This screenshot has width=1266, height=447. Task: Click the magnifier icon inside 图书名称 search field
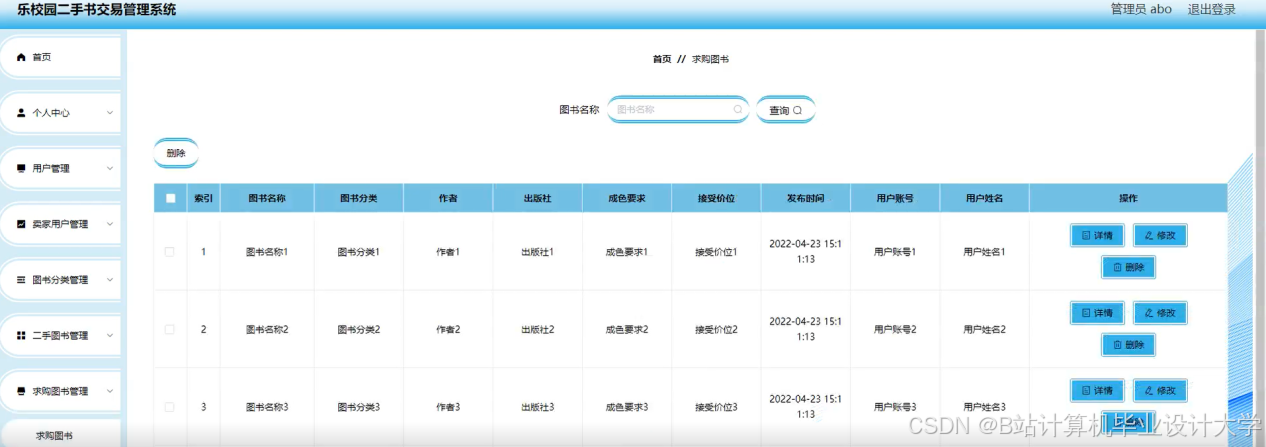pos(738,110)
